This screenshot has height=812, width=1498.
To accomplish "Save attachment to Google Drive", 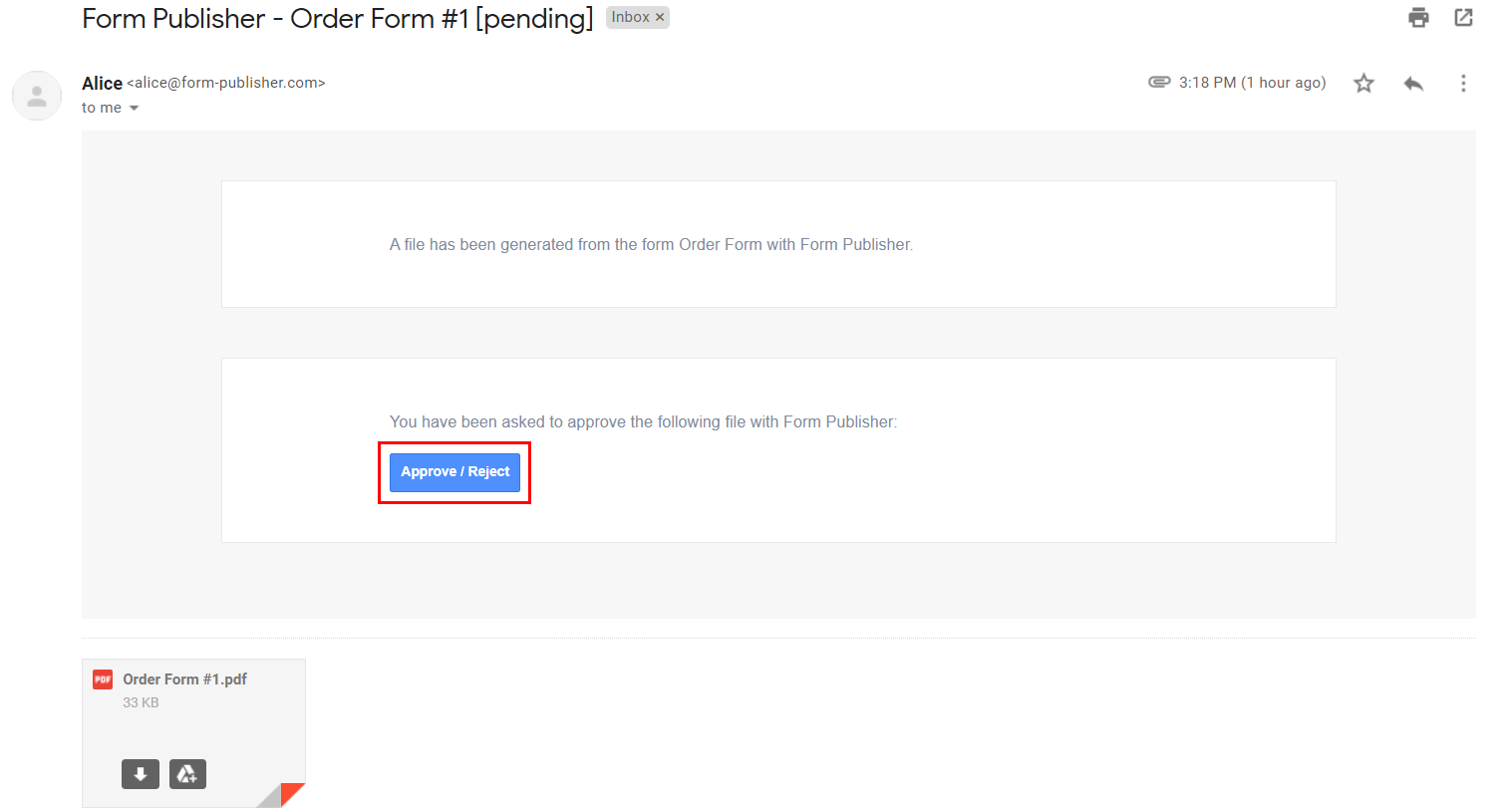I will (x=187, y=774).
